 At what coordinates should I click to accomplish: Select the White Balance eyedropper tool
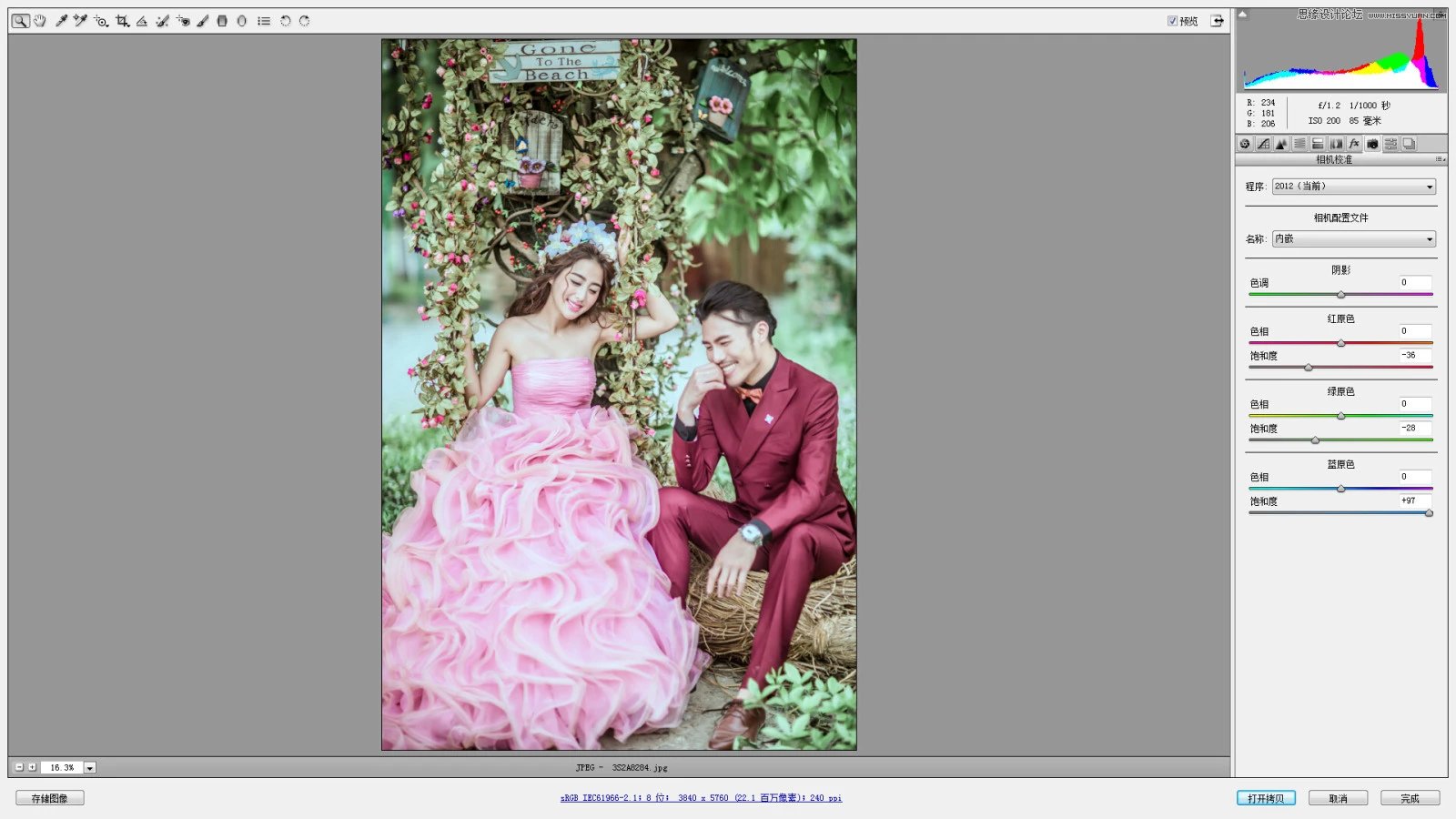(61, 20)
